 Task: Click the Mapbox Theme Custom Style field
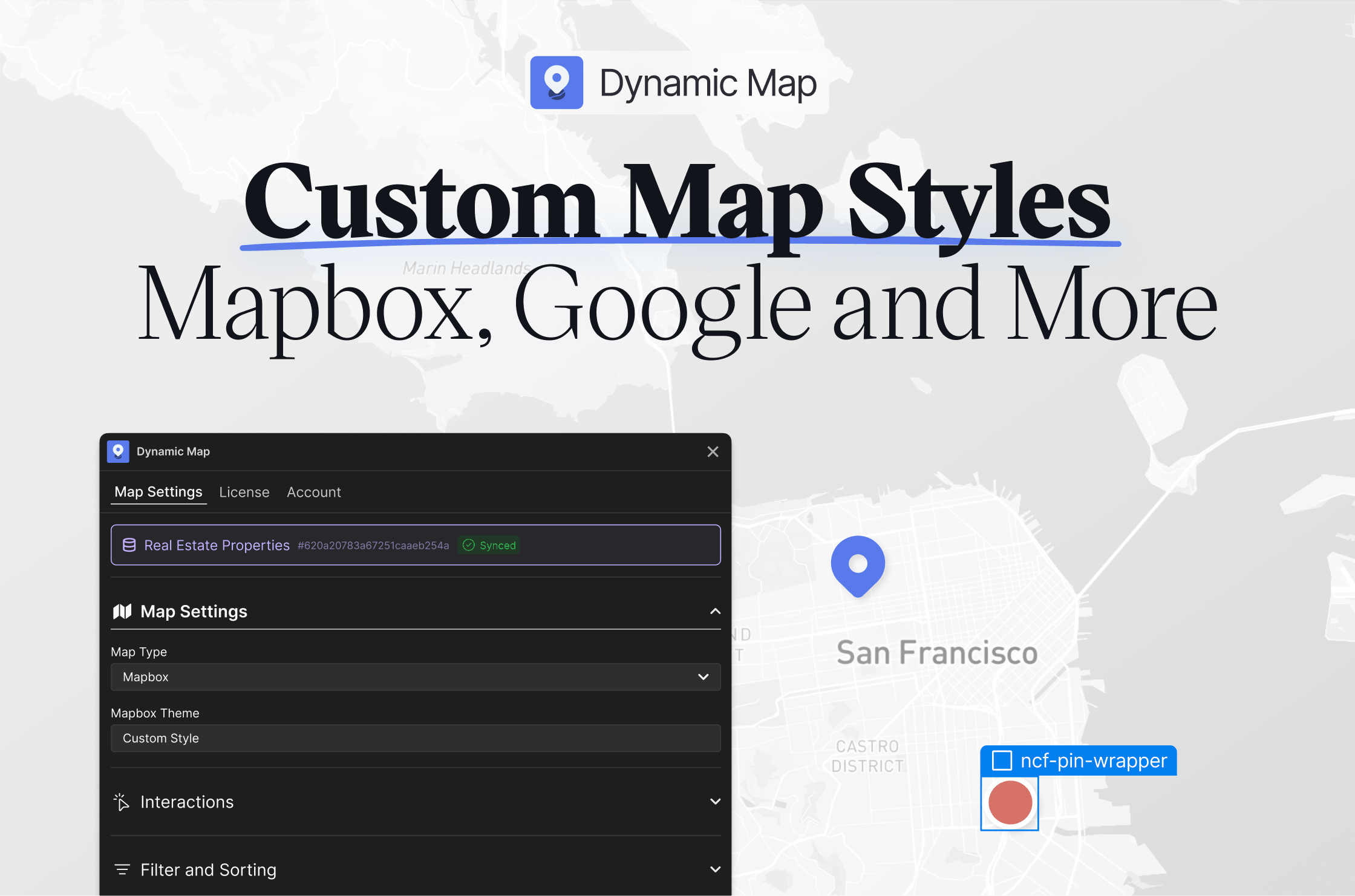[x=416, y=738]
